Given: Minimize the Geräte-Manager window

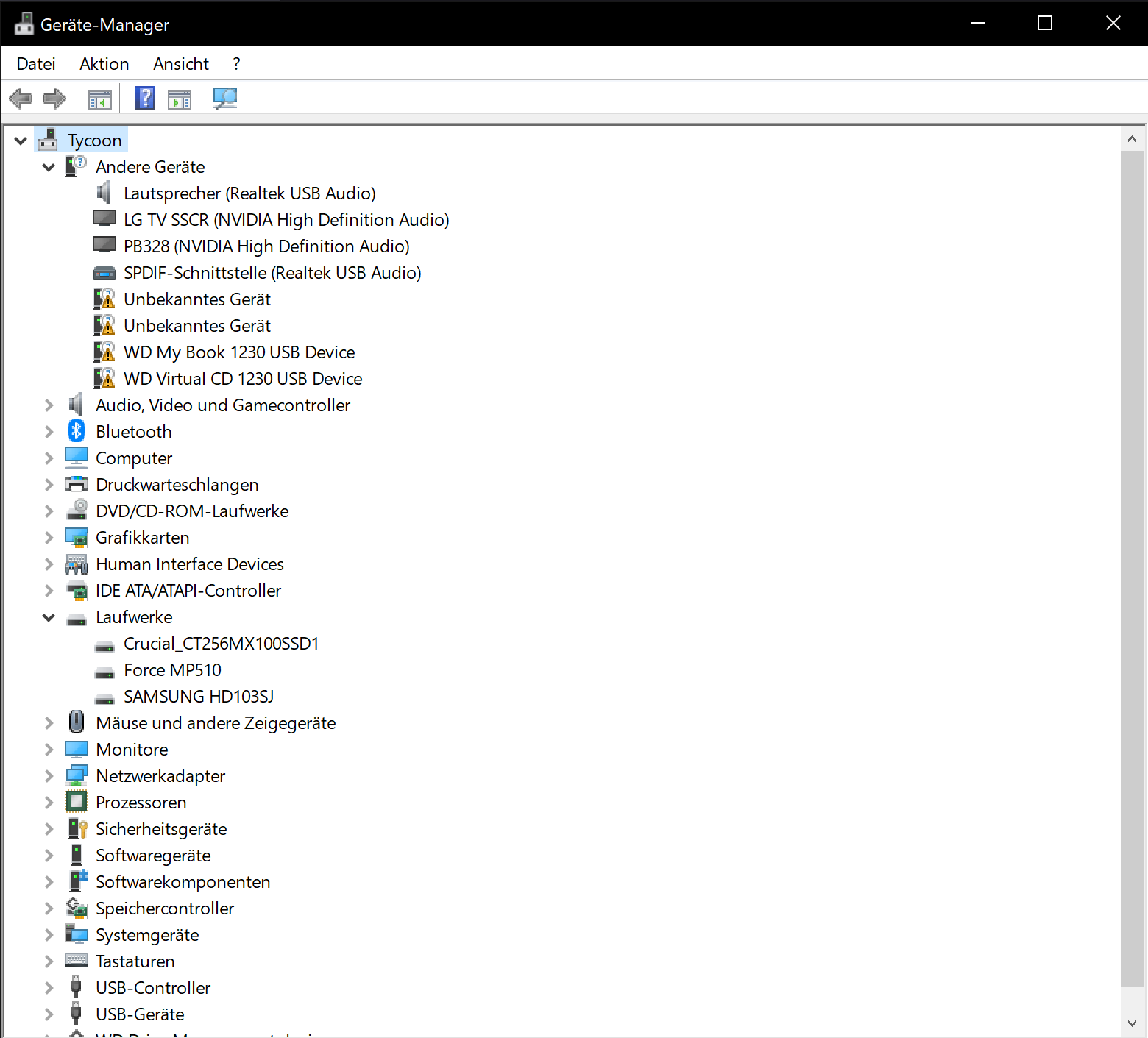Looking at the screenshot, I should click(978, 23).
